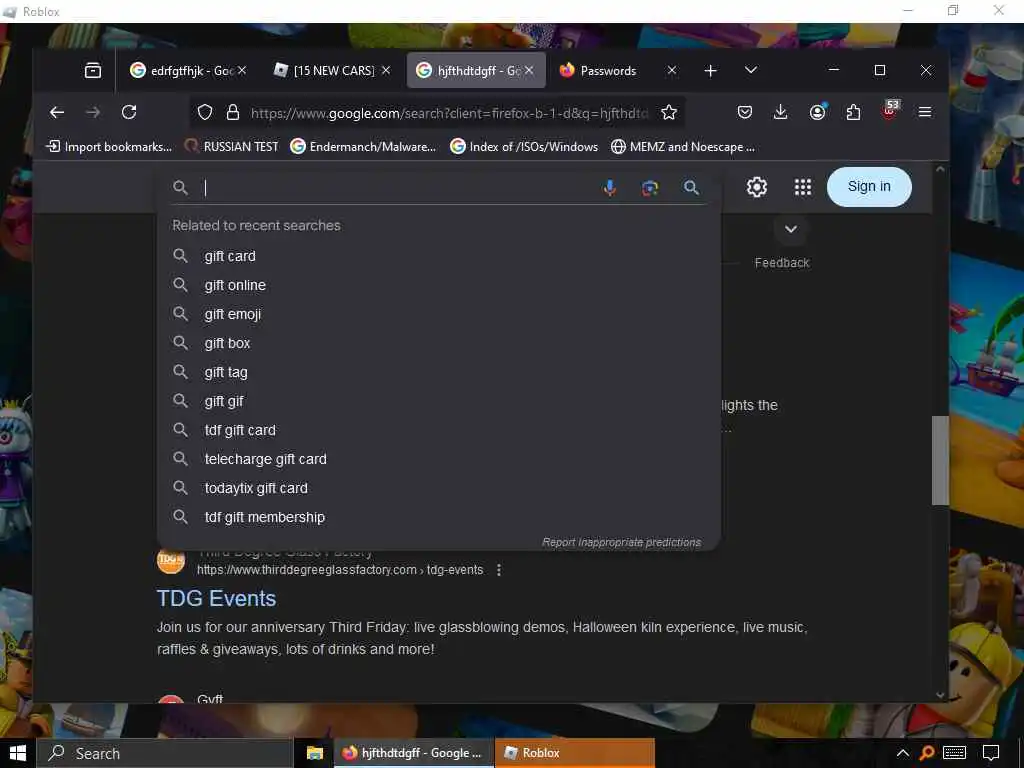The height and width of the screenshot is (768, 1024).
Task: Select 'tdf gift card' suggestion
Action: [439, 430]
